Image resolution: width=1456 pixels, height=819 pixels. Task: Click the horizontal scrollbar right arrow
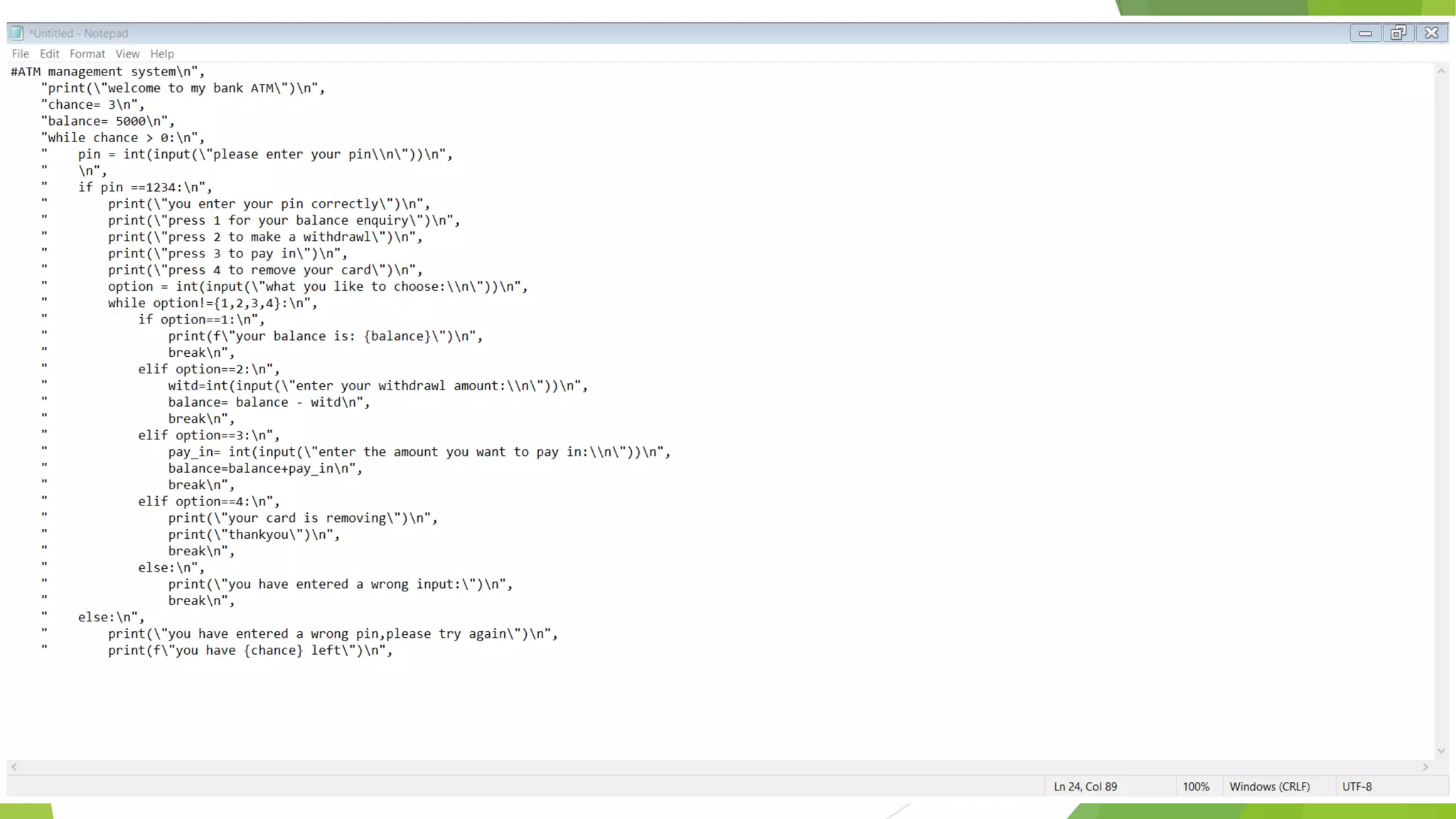1425,767
